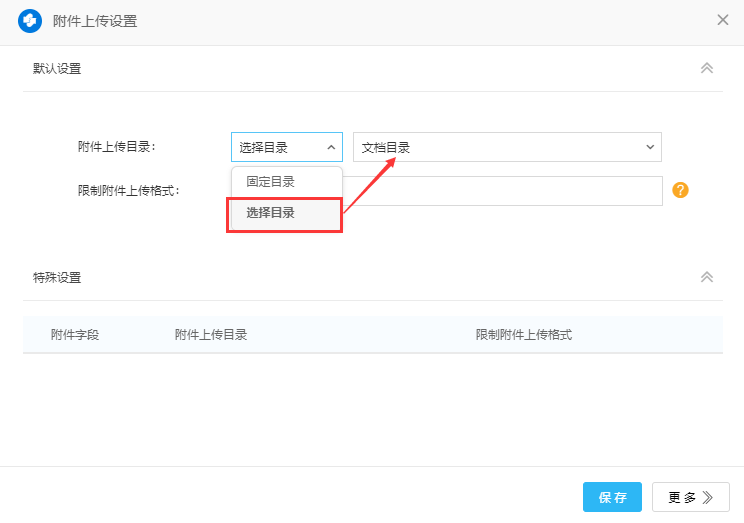Open the 更多 options button
744x523 pixels.
click(691, 497)
